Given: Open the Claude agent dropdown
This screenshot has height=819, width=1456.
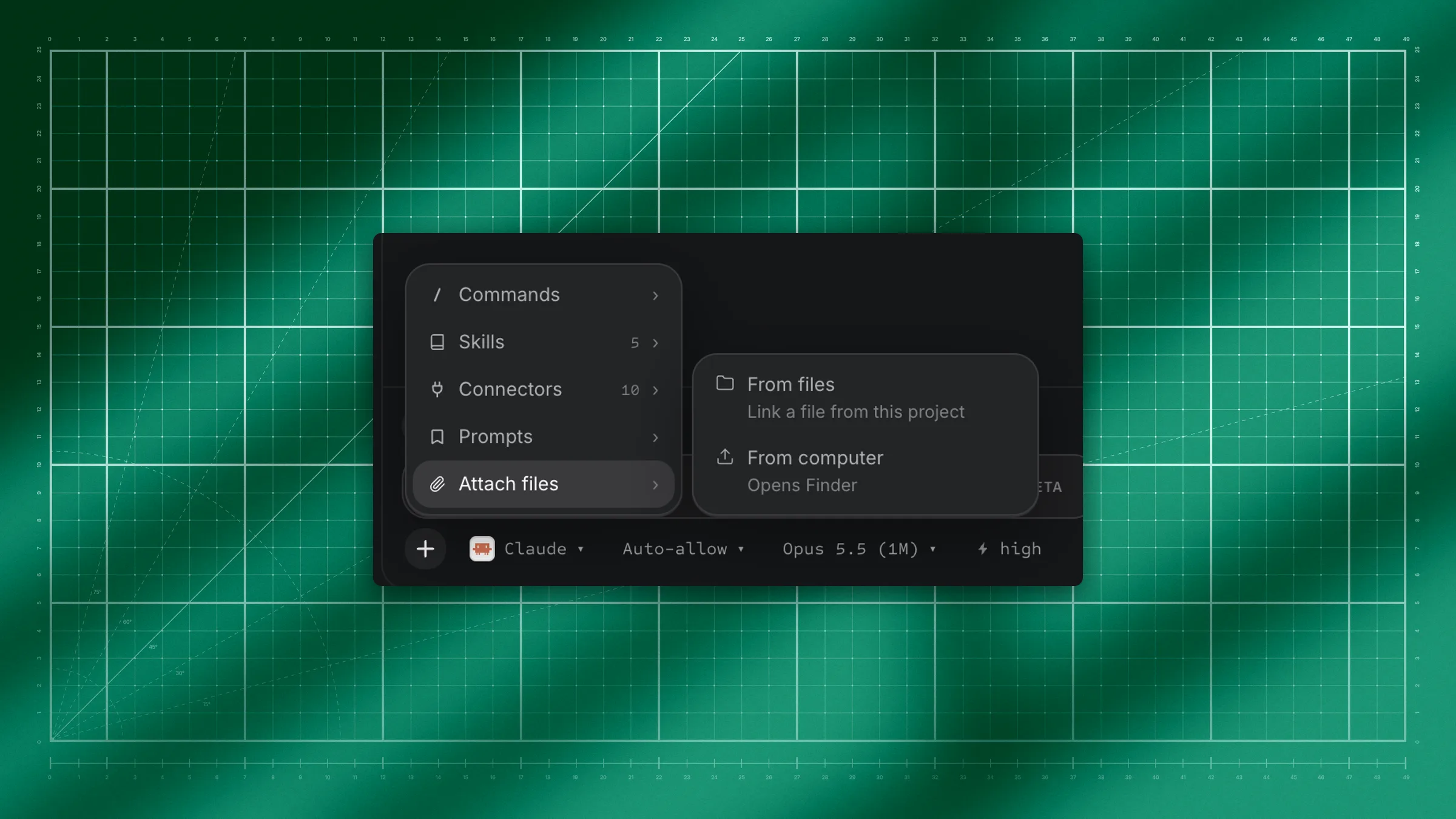Looking at the screenshot, I should click(x=527, y=549).
